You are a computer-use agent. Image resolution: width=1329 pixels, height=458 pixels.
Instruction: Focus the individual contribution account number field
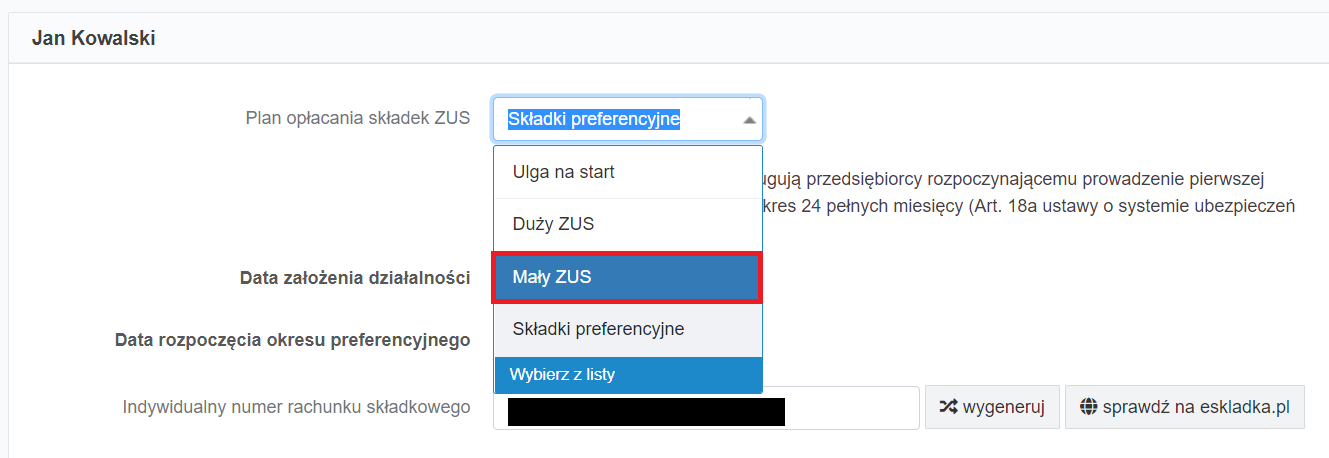pos(850,408)
